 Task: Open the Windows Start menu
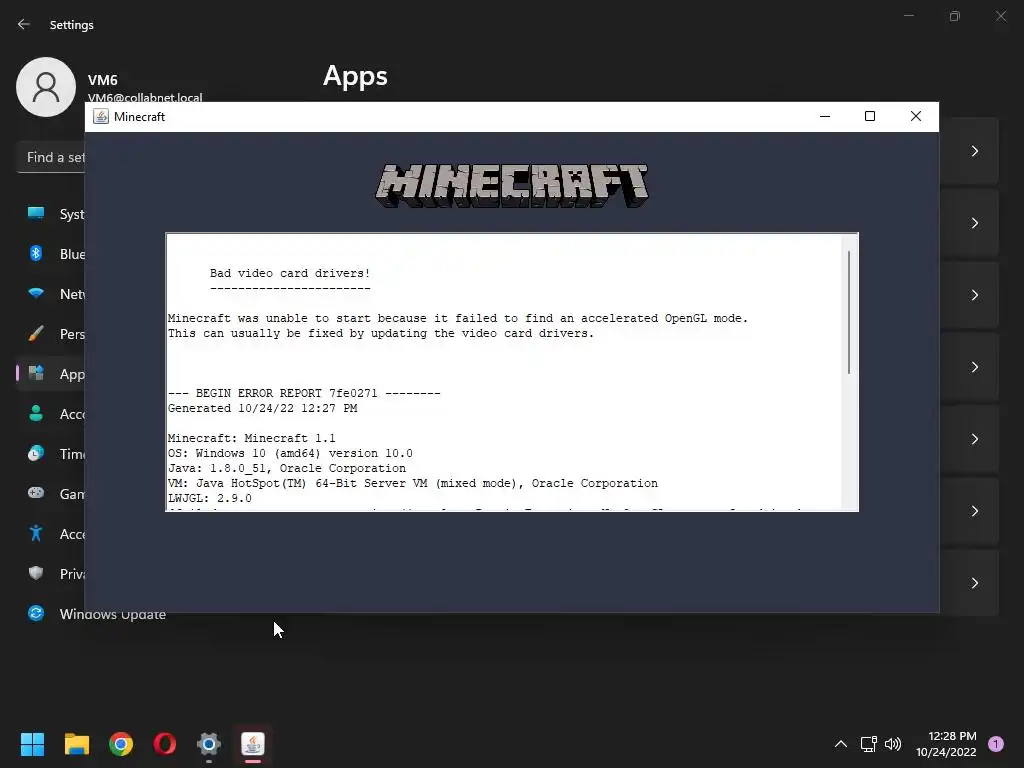point(32,744)
